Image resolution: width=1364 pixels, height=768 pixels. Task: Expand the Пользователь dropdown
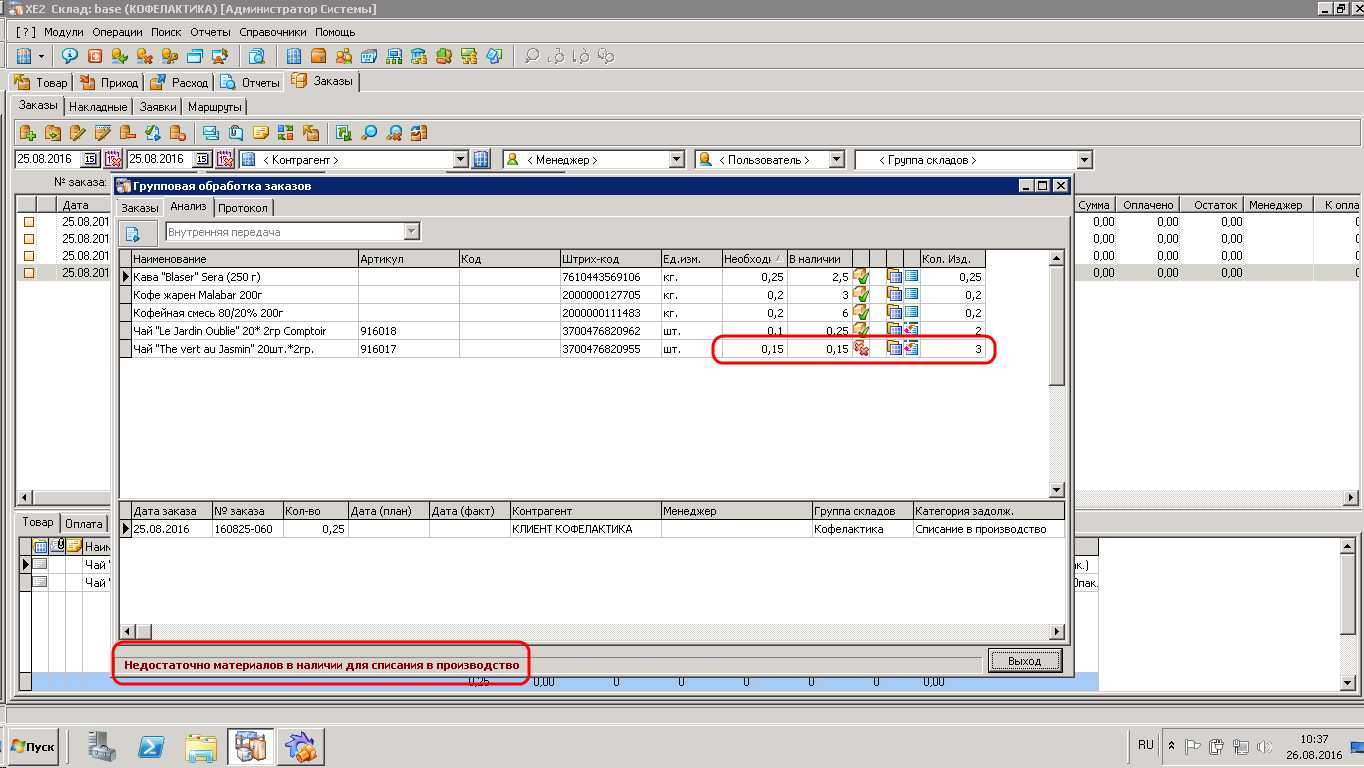pos(836,159)
